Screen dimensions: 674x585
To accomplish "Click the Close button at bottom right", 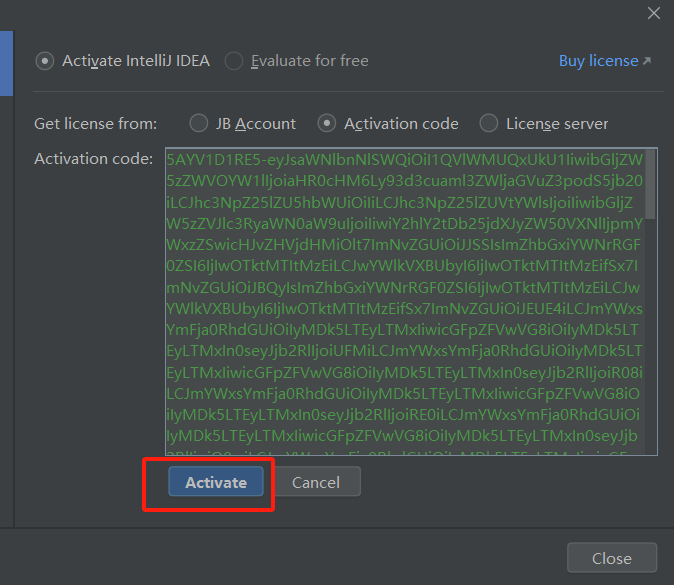I will coord(611,558).
